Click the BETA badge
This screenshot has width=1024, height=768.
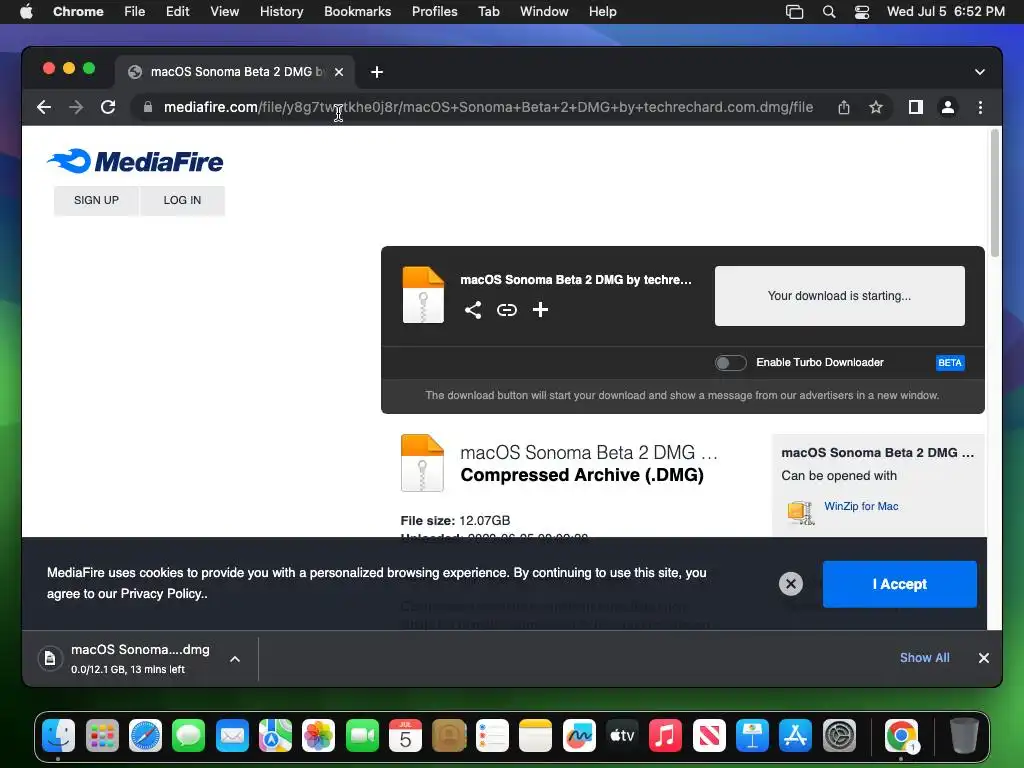pyautogui.click(x=950, y=362)
